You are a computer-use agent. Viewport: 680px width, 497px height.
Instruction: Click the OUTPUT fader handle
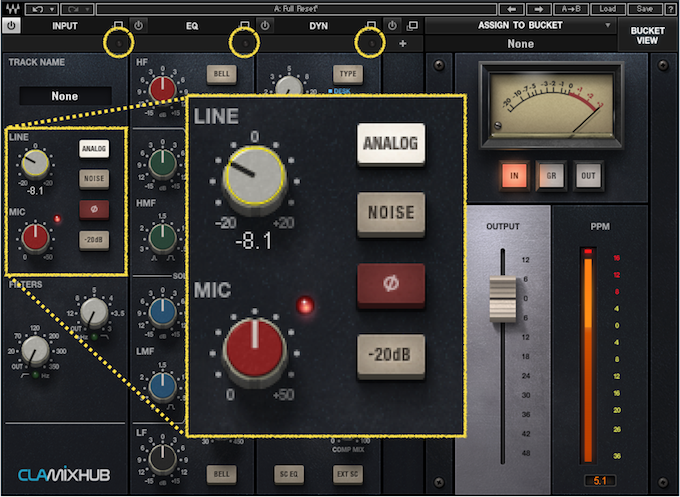click(x=503, y=299)
